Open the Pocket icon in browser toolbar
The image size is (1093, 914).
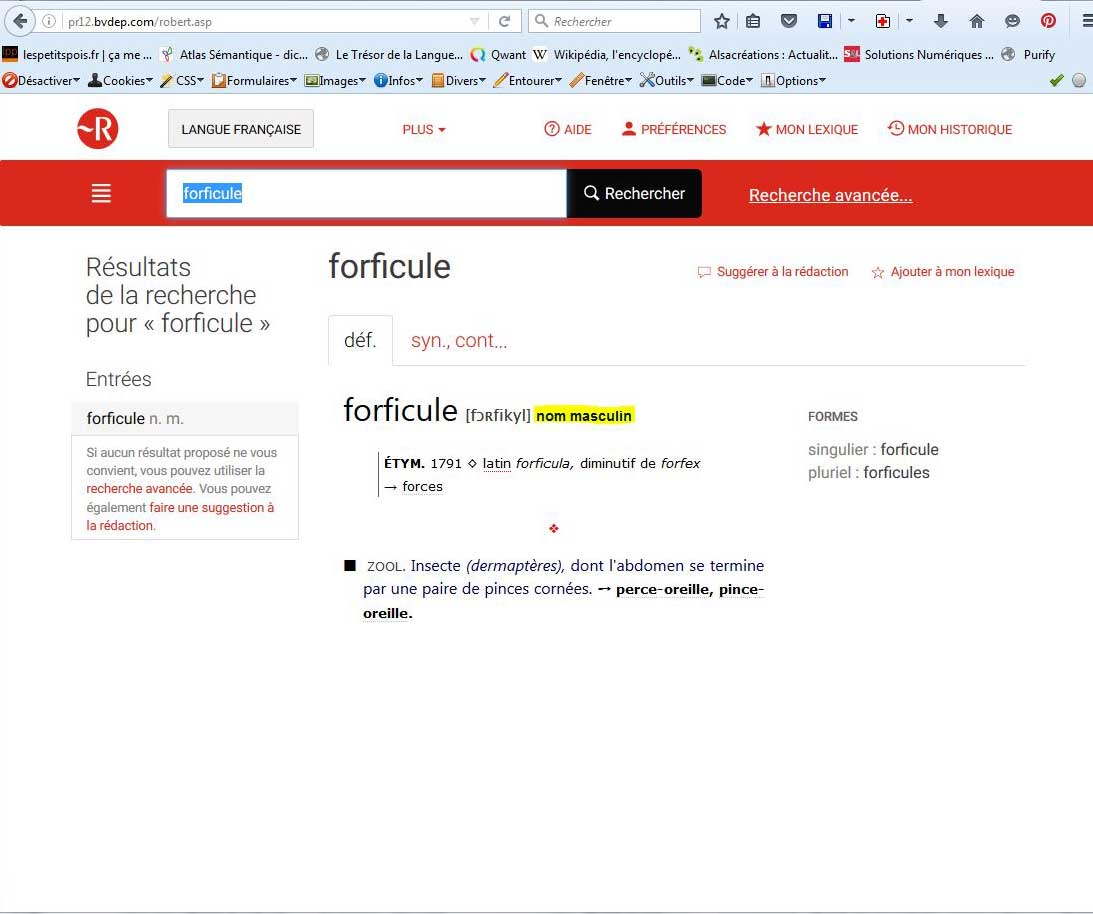(788, 21)
